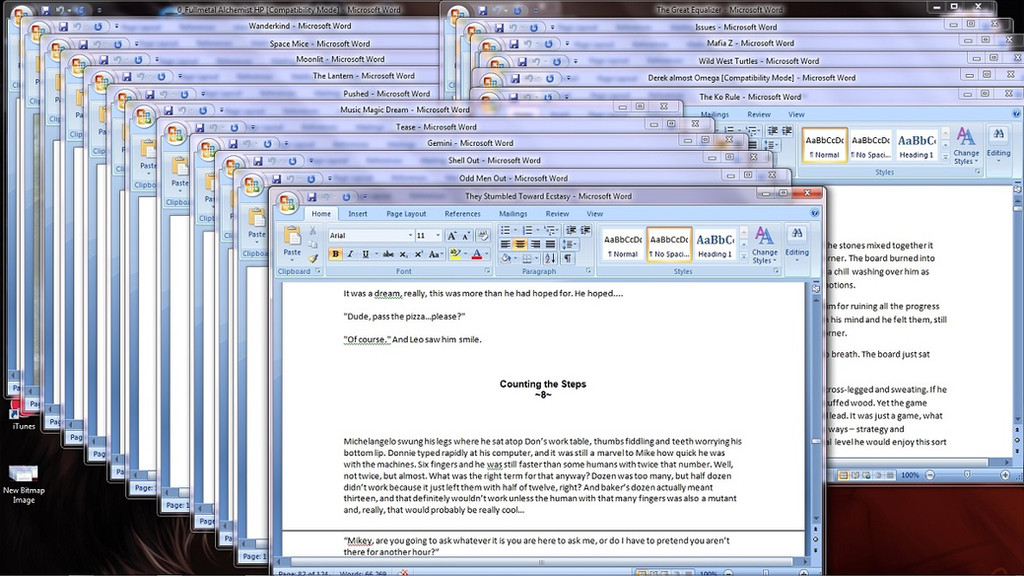
Task: Open View tab in front window
Action: (594, 214)
